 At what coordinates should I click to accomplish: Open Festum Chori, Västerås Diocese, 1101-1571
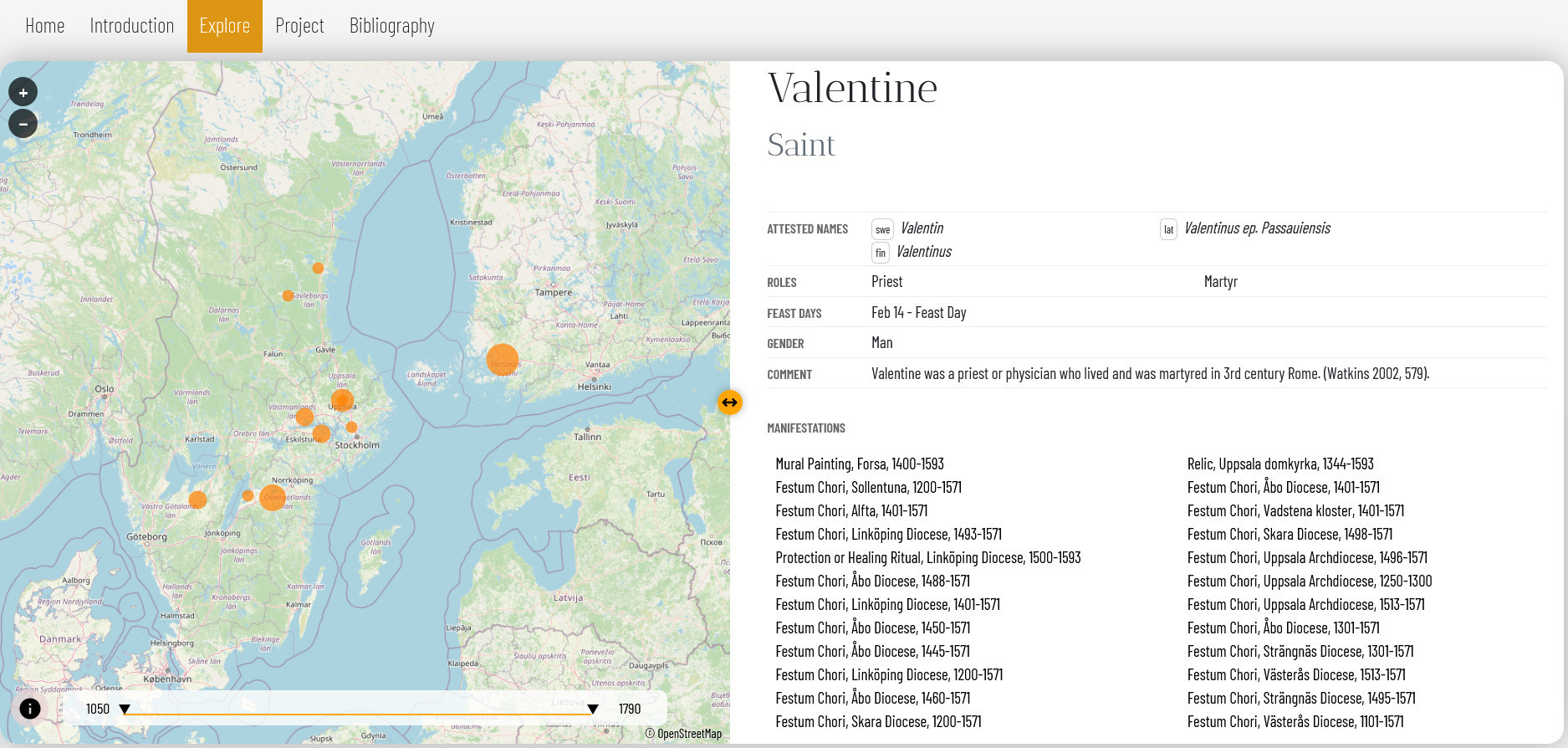point(1295,722)
